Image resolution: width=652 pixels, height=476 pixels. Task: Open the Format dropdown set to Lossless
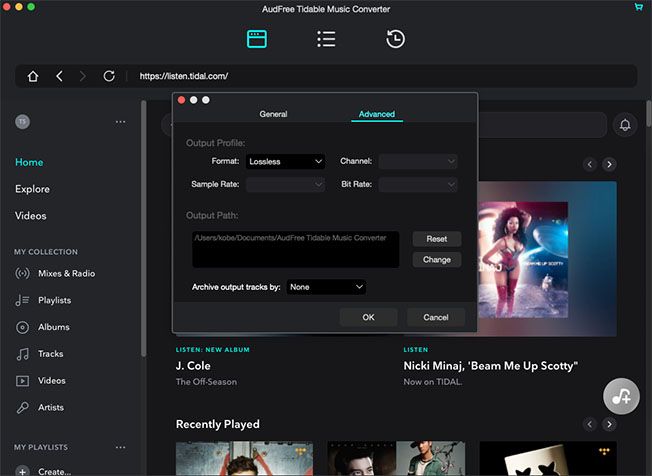point(285,161)
